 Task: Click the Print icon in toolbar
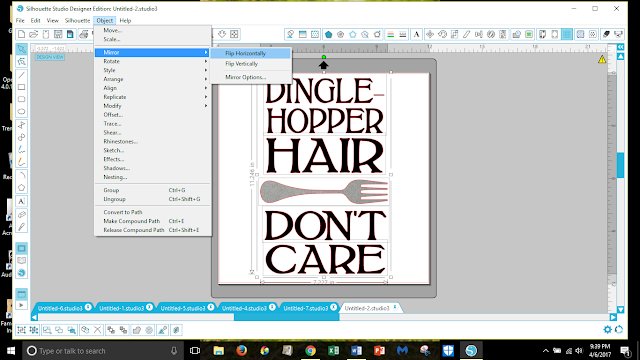click(x=84, y=34)
